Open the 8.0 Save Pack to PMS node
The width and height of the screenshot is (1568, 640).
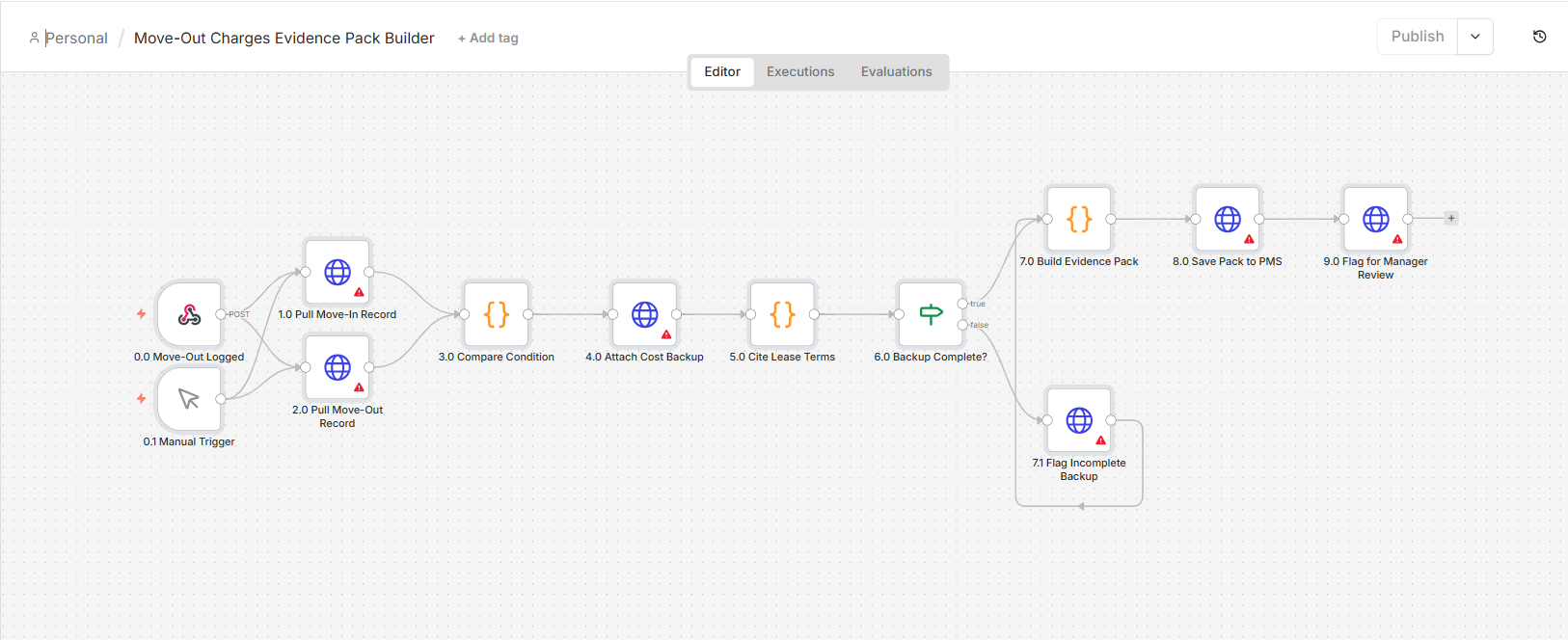tap(1228, 219)
